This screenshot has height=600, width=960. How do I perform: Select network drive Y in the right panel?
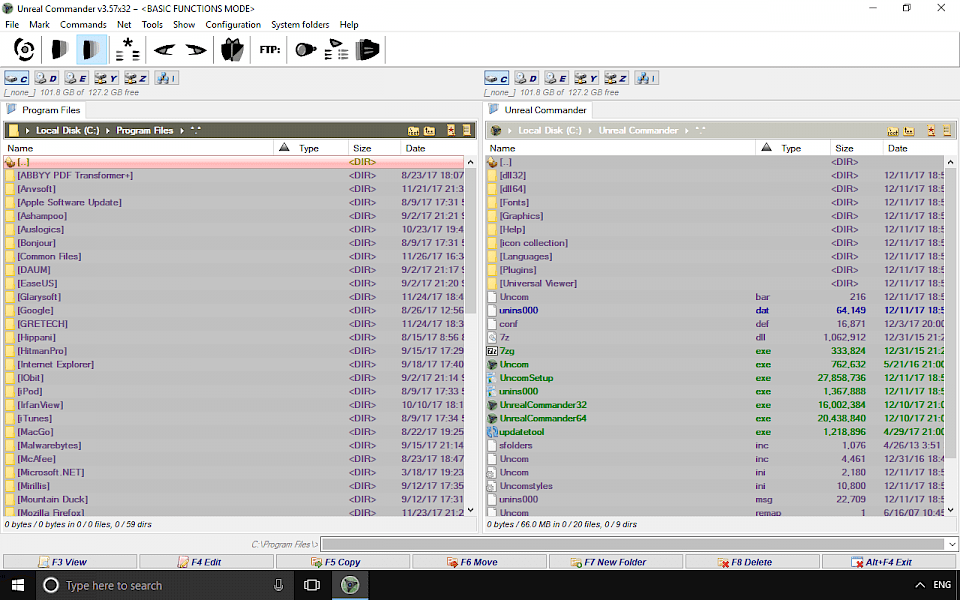click(587, 78)
